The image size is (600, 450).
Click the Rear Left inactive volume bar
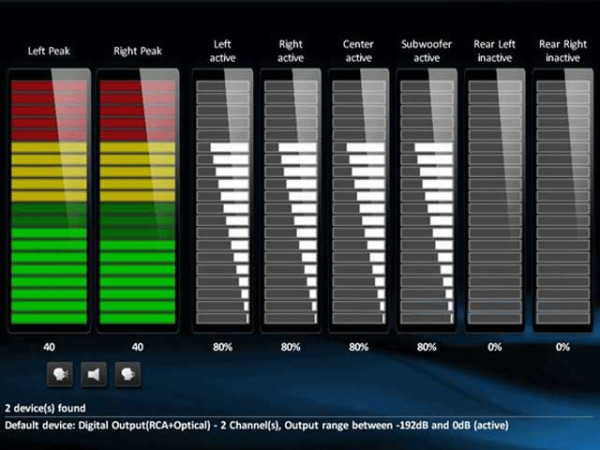pyautogui.click(x=495, y=203)
